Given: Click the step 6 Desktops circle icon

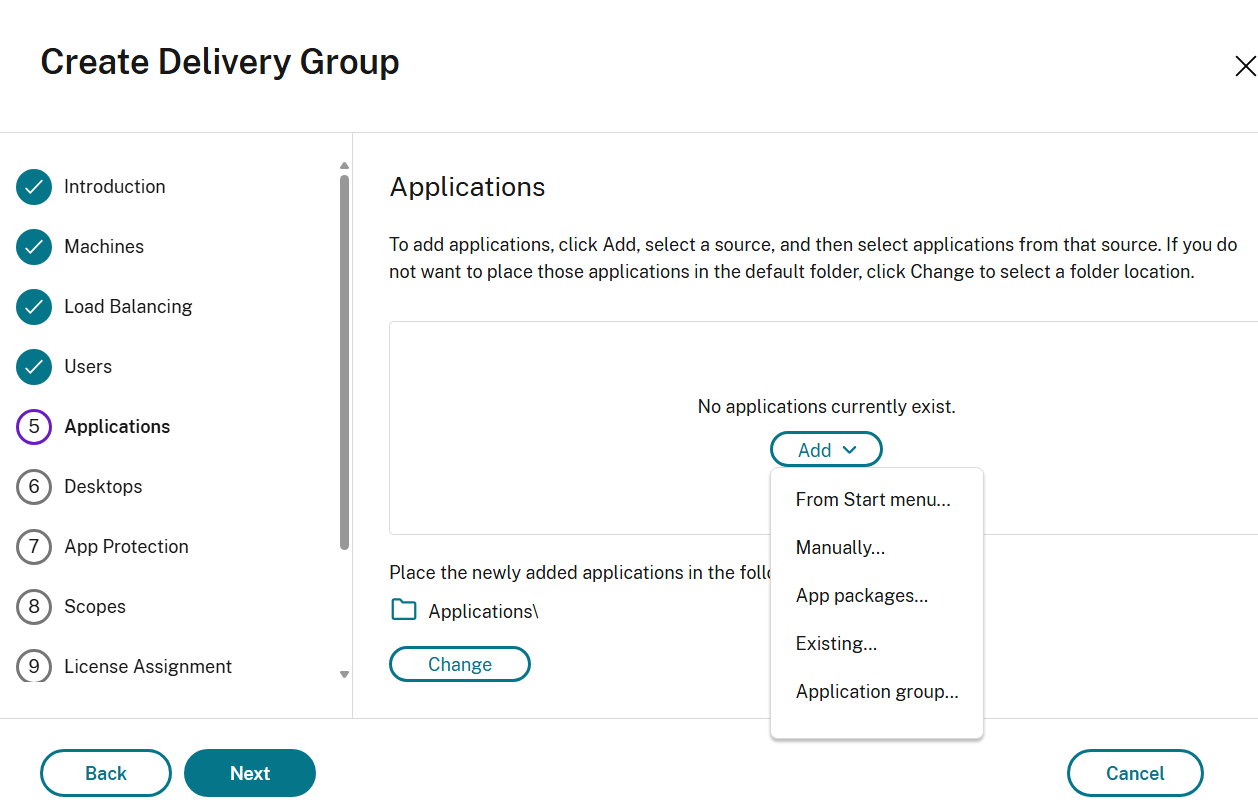Looking at the screenshot, I should coord(34,487).
